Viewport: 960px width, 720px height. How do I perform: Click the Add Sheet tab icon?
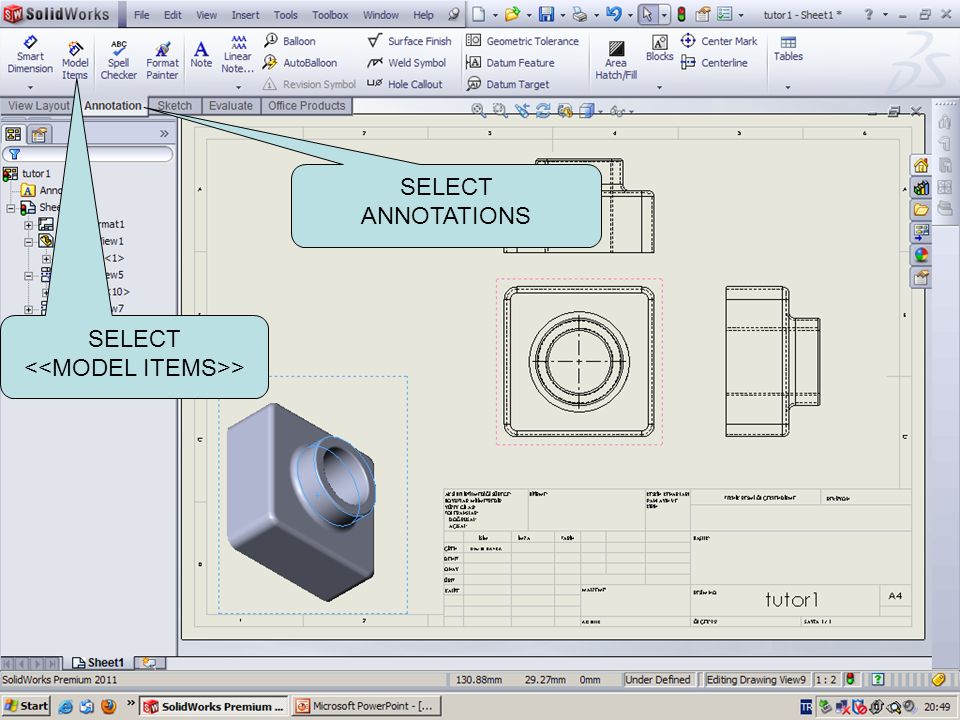(149, 662)
